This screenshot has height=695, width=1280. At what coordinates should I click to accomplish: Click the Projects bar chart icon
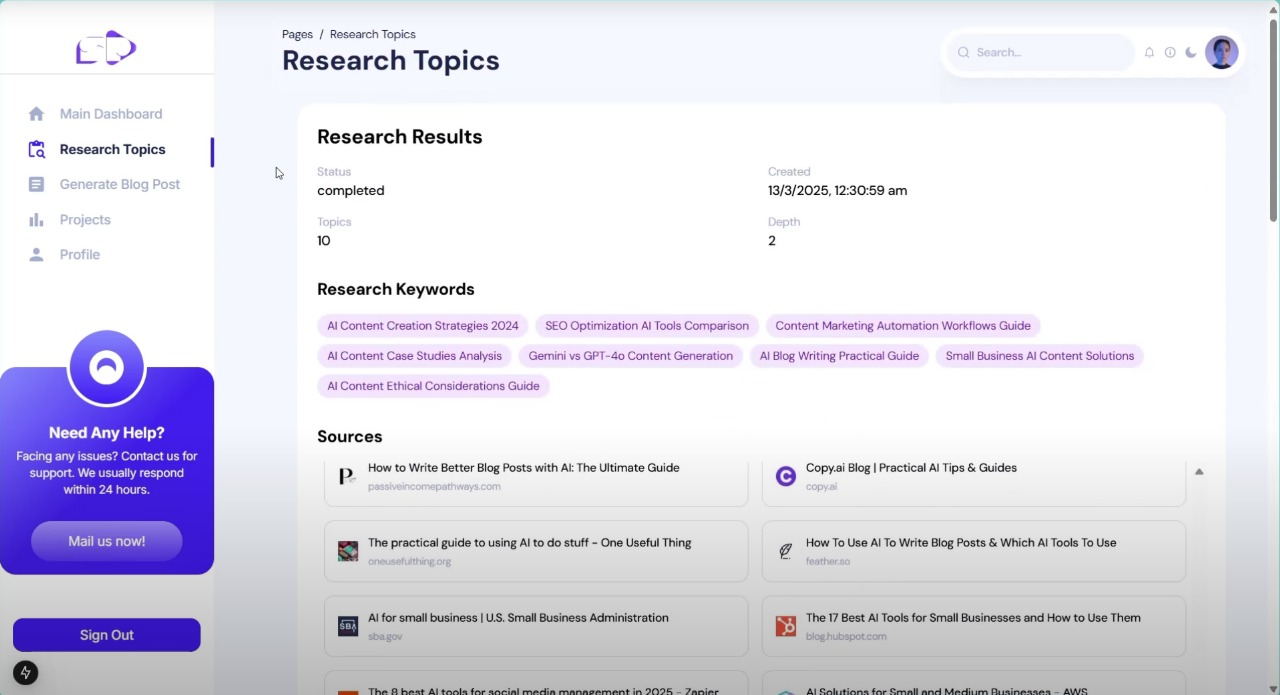(x=37, y=219)
